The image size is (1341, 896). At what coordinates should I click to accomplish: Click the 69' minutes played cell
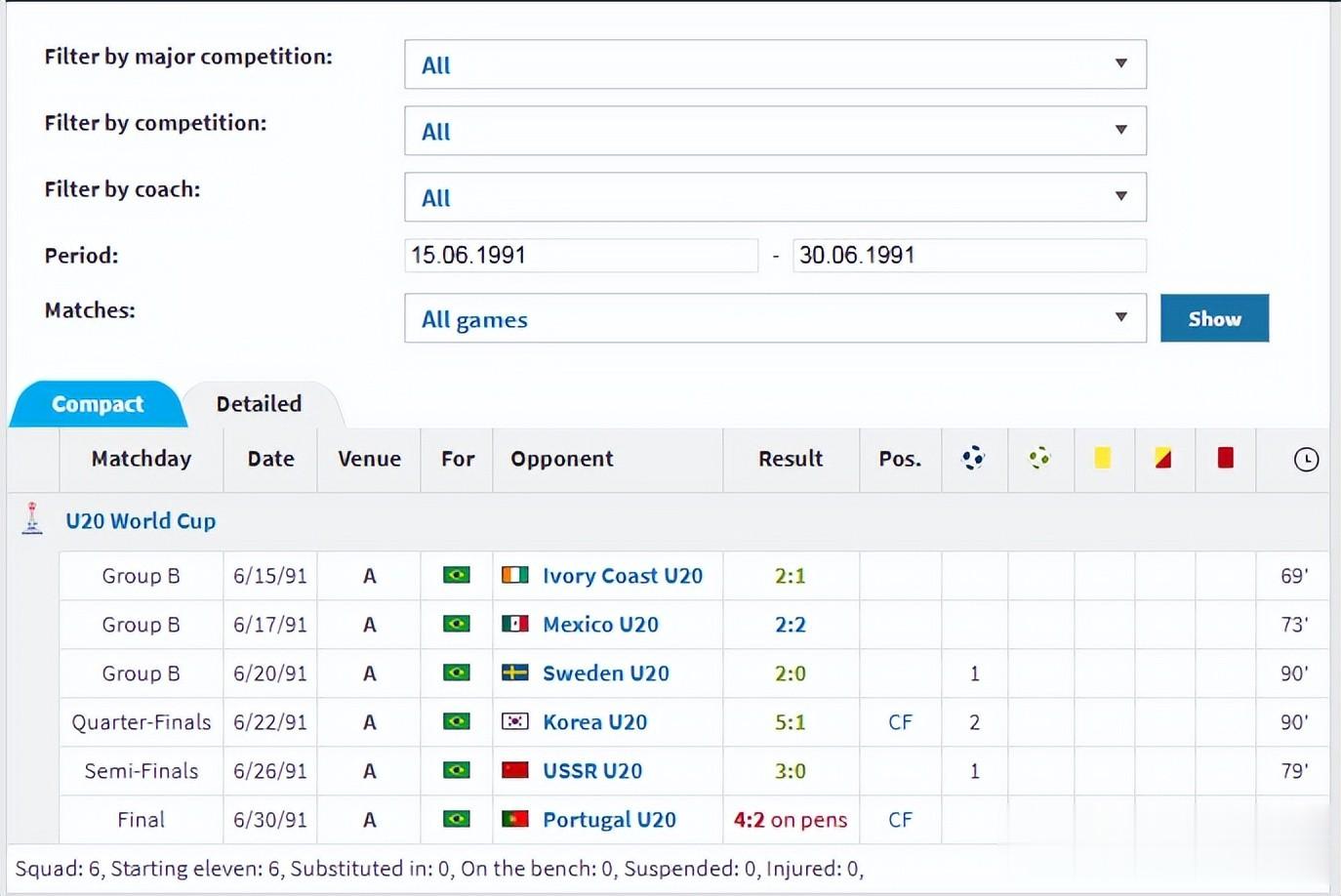coord(1294,576)
